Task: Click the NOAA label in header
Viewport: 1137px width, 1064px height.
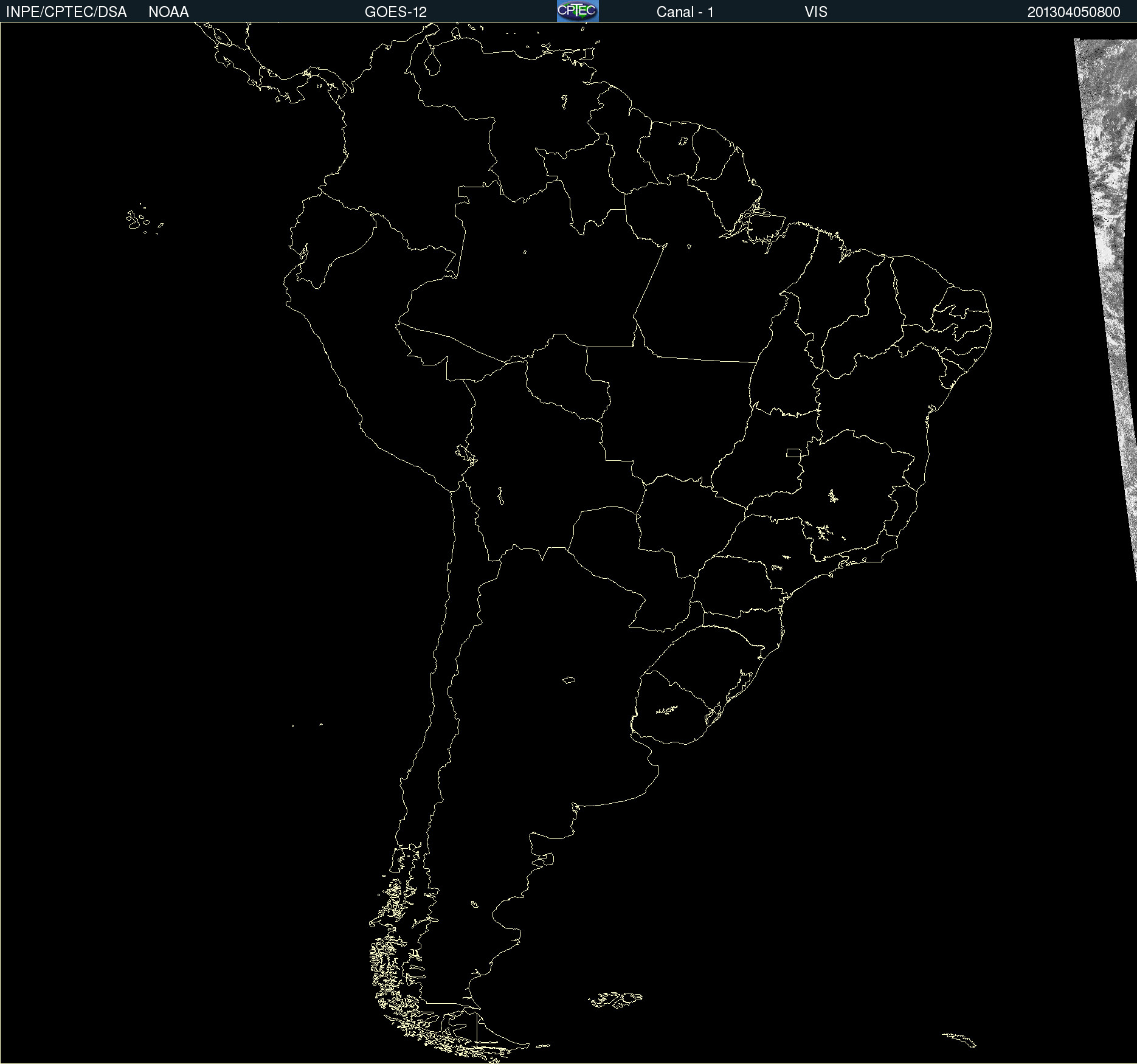Action: coord(168,12)
